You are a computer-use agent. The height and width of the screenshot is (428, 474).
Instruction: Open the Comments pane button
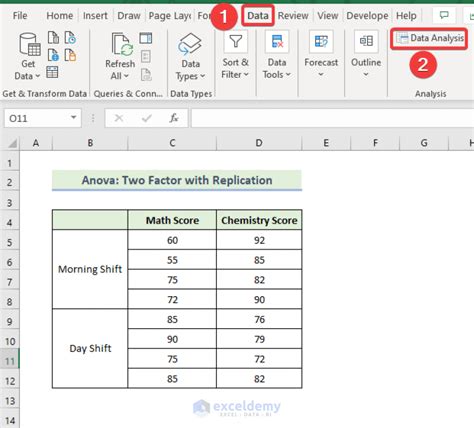pyautogui.click(x=444, y=15)
